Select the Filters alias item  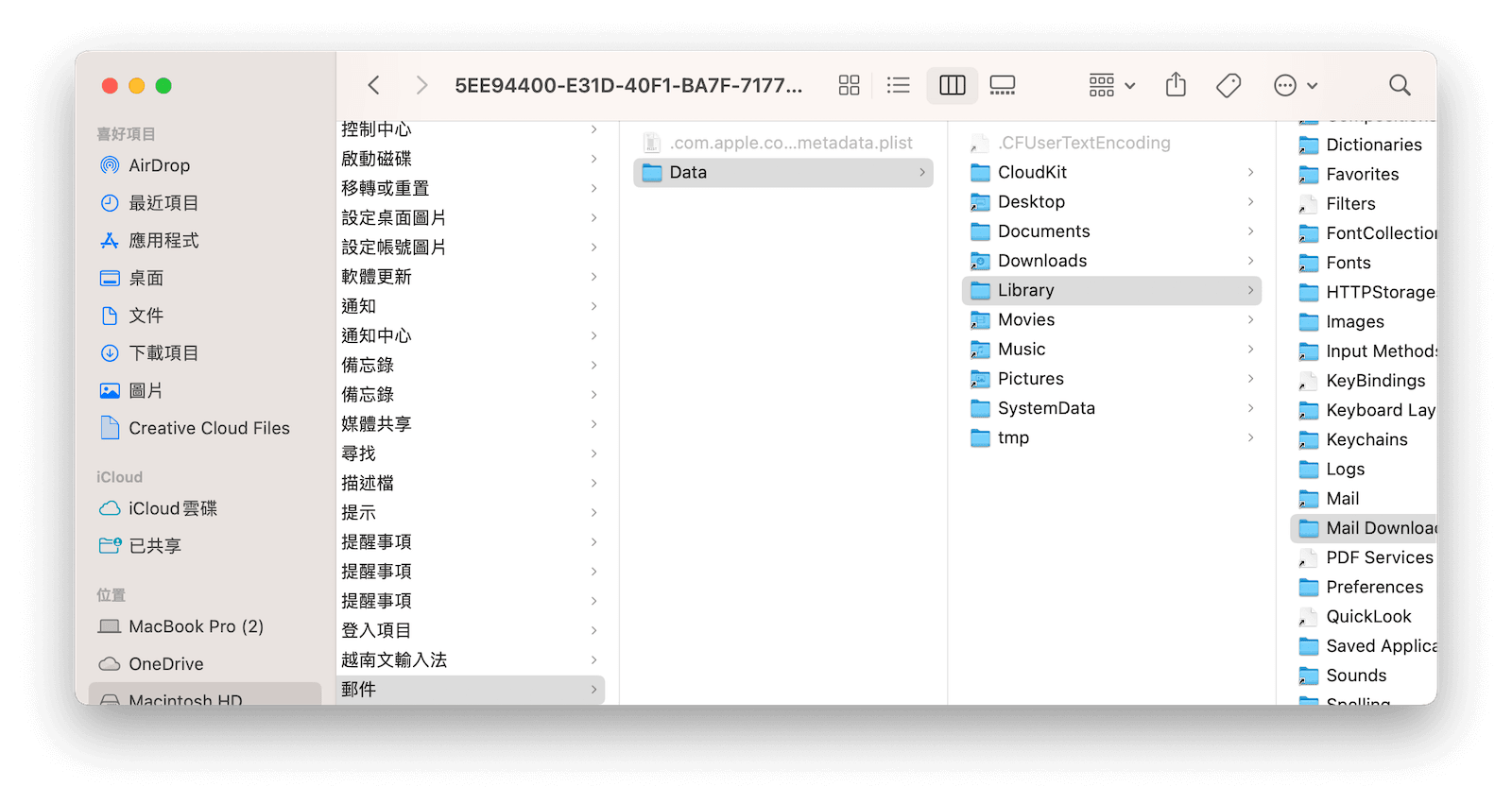1364,203
